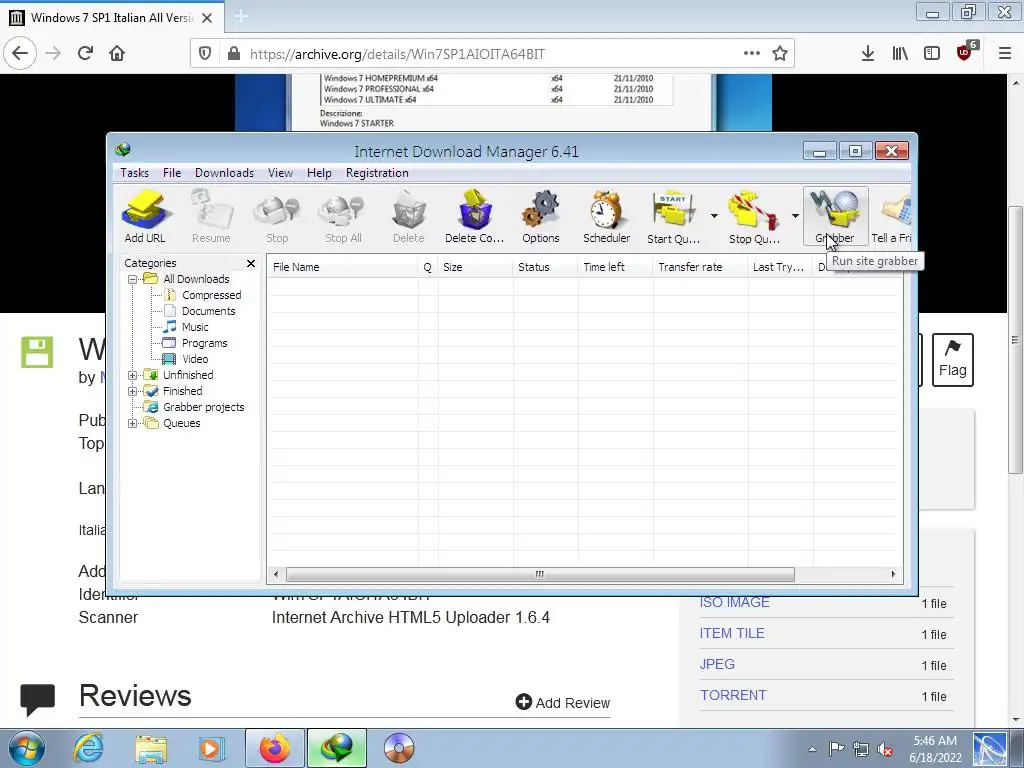Open Firefox library icon
This screenshot has height=768, width=1024.
coord(900,54)
